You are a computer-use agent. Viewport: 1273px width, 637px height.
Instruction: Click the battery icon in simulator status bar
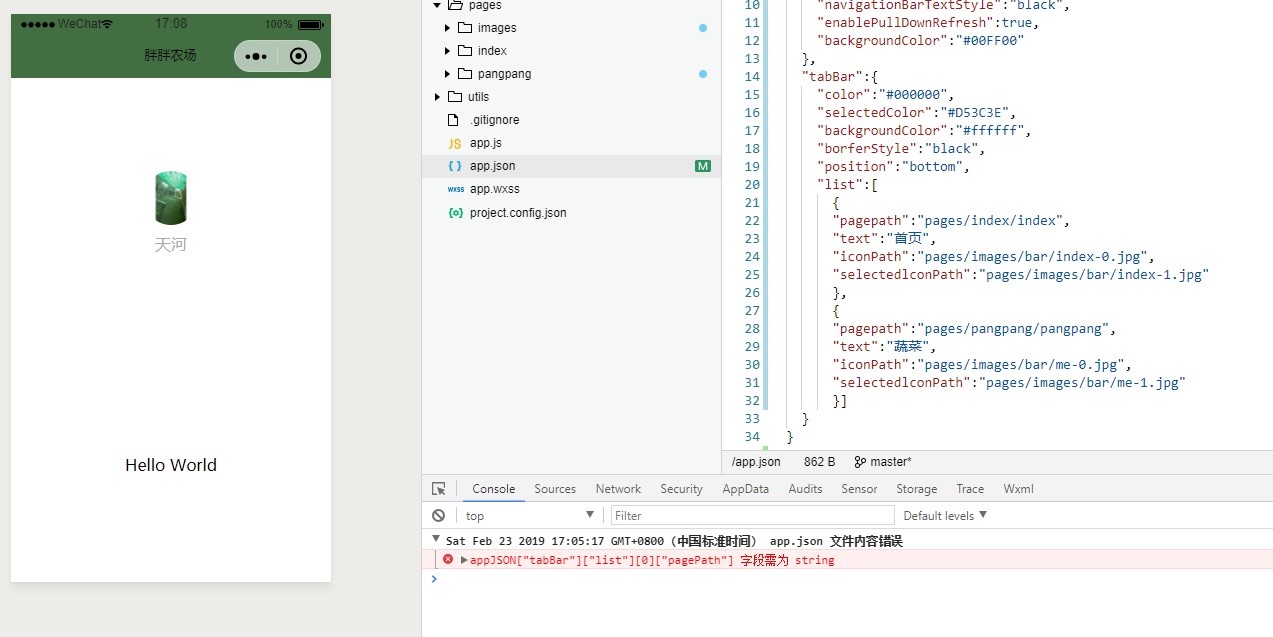[311, 24]
